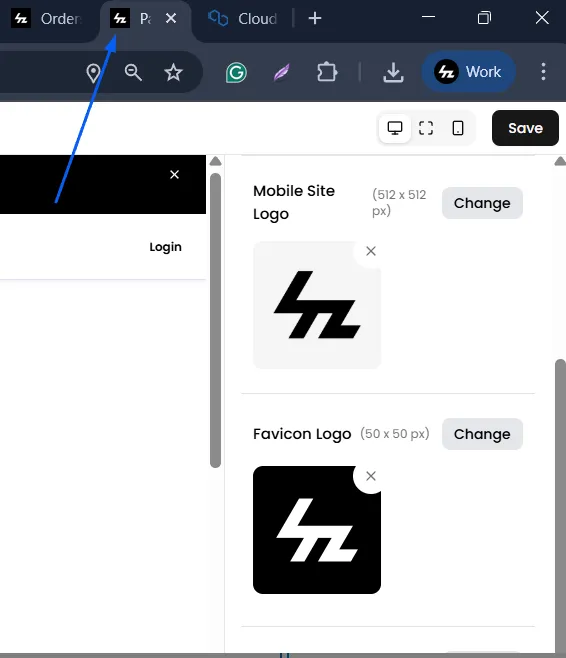Change the Favicon Logo
Image resolution: width=566 pixels, height=658 pixels.
click(482, 434)
